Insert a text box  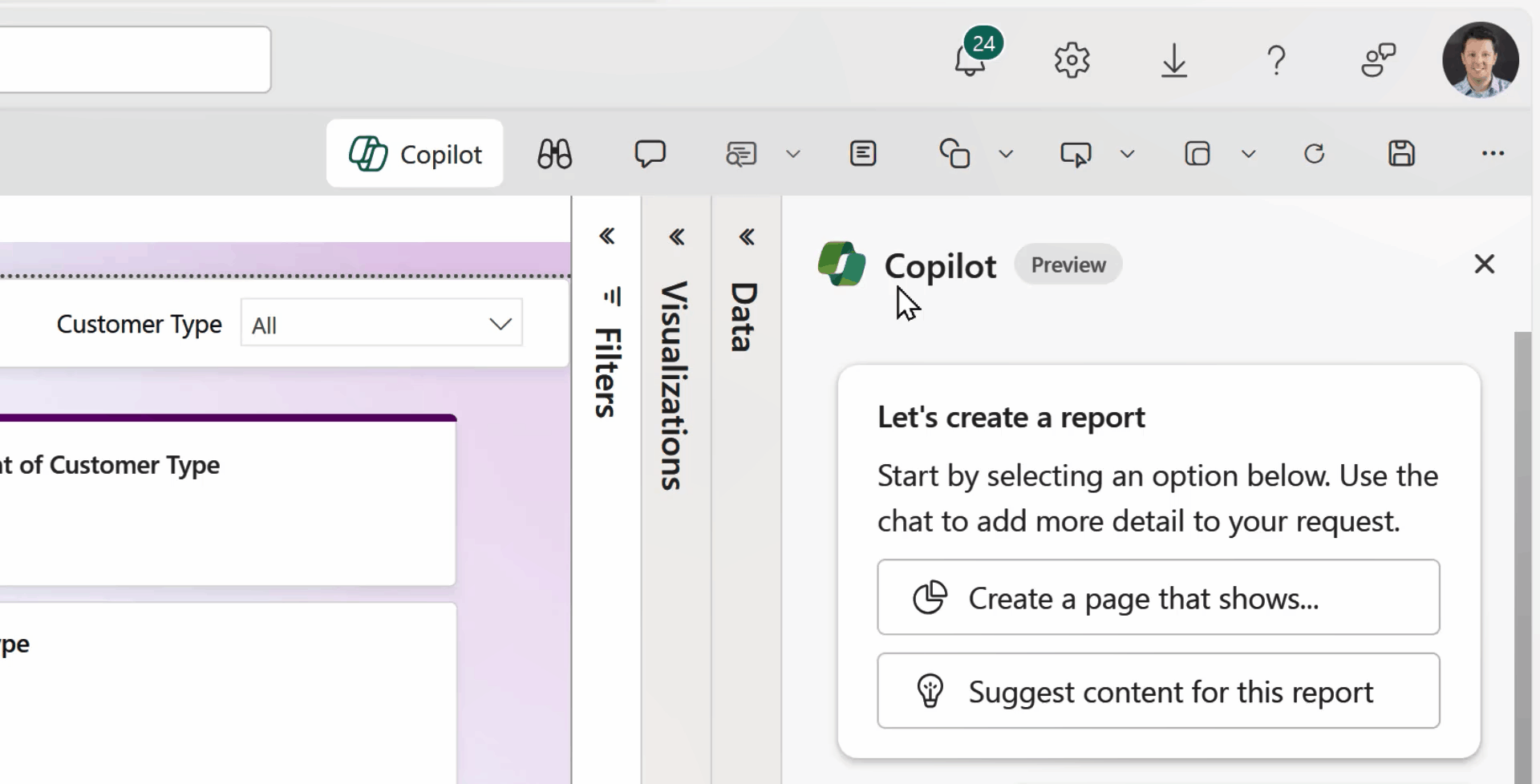pos(864,153)
